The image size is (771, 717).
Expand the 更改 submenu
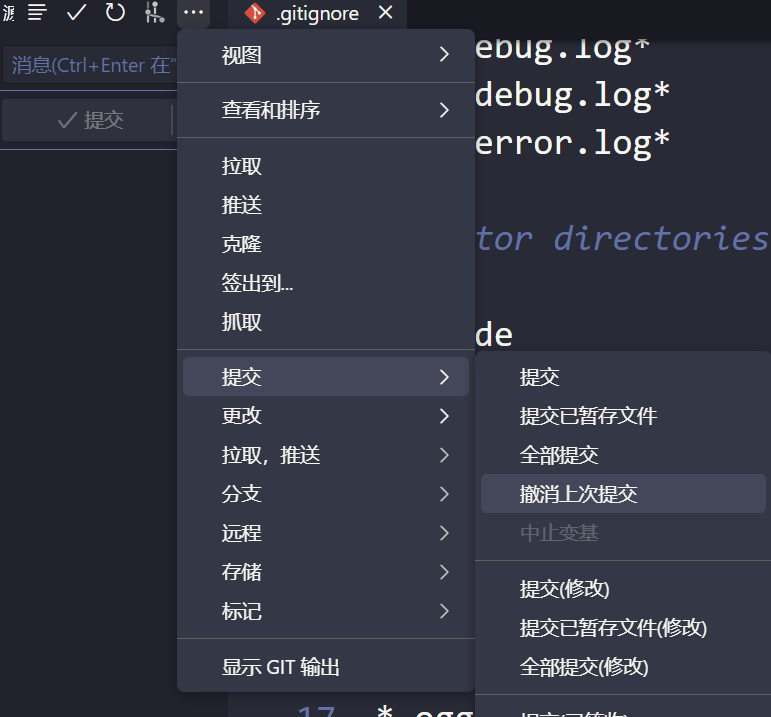(326, 416)
